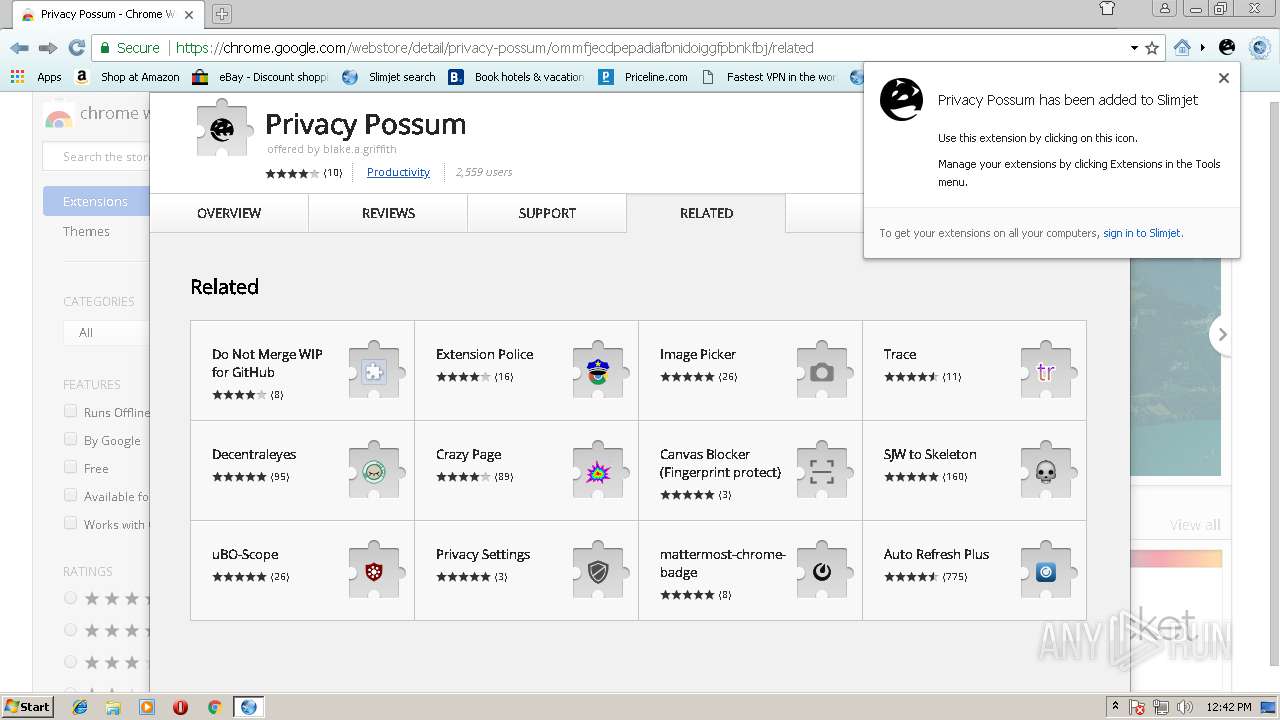Open the Slimjet search bookmark

[388, 77]
